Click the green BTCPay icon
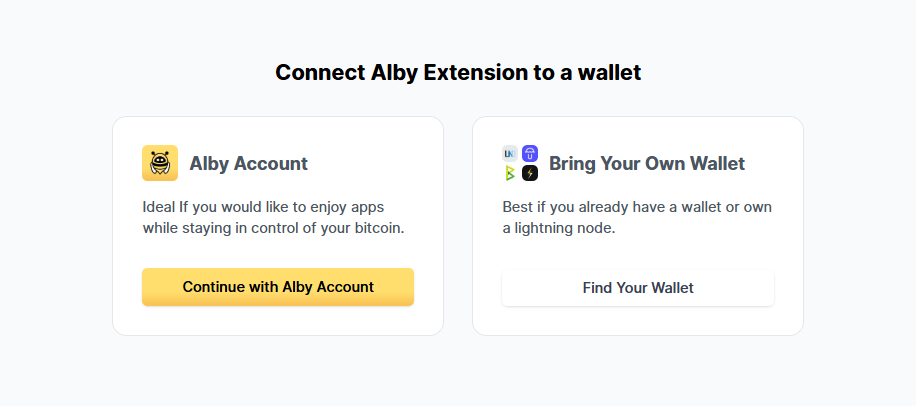 pos(510,173)
